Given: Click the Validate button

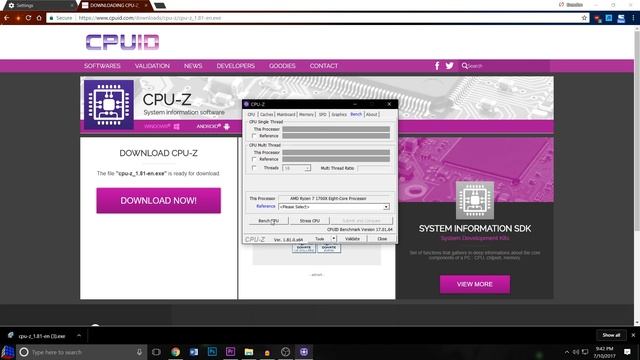Looking at the screenshot, I should pyautogui.click(x=352, y=239).
